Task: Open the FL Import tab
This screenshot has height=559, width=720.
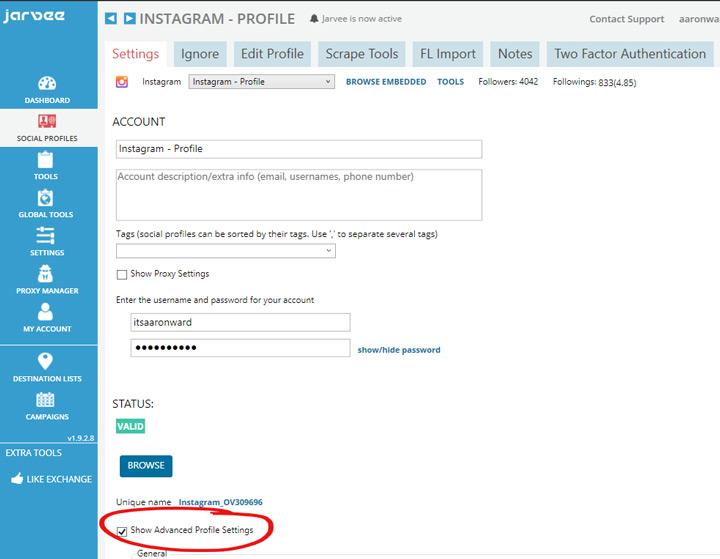Action: coord(448,54)
